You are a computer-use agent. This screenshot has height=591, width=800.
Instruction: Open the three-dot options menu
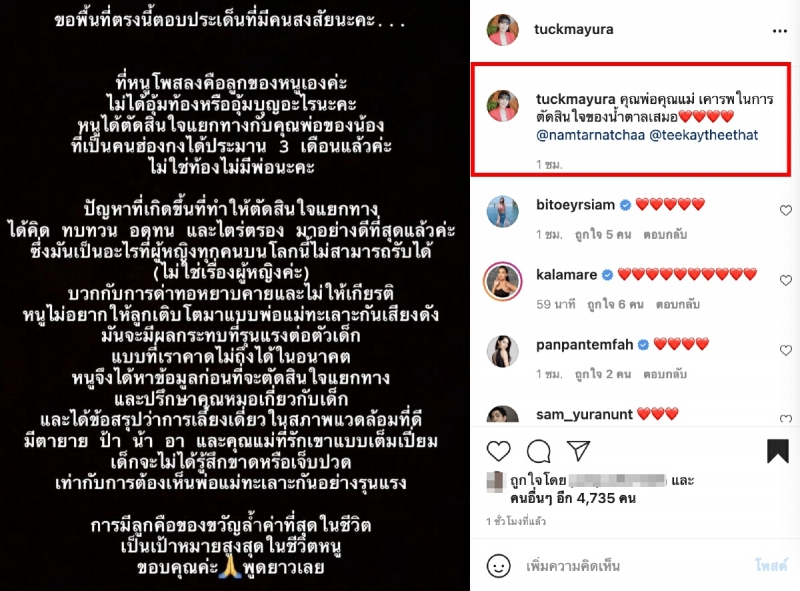[780, 31]
